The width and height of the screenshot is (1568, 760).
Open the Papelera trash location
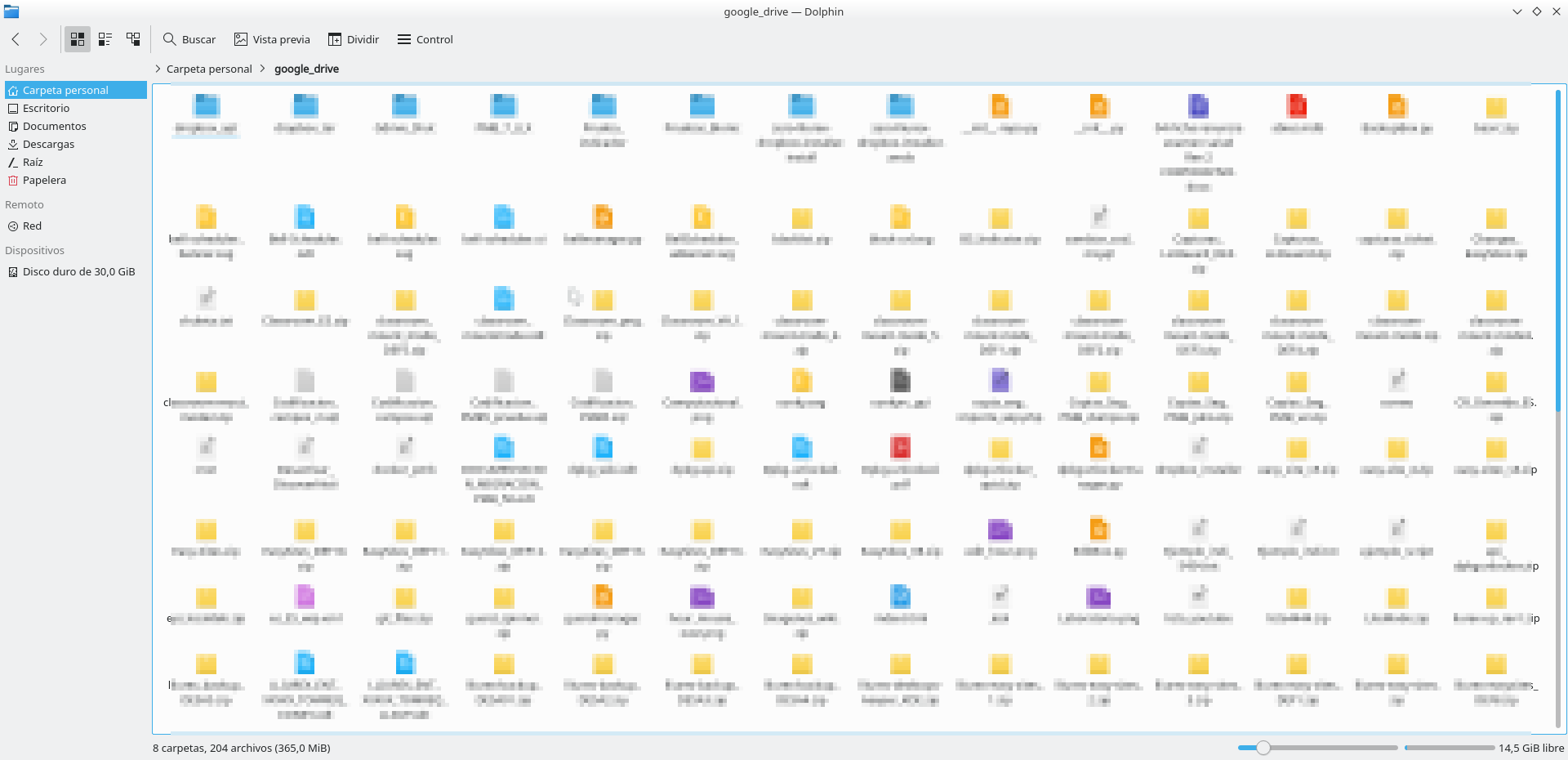[44, 180]
